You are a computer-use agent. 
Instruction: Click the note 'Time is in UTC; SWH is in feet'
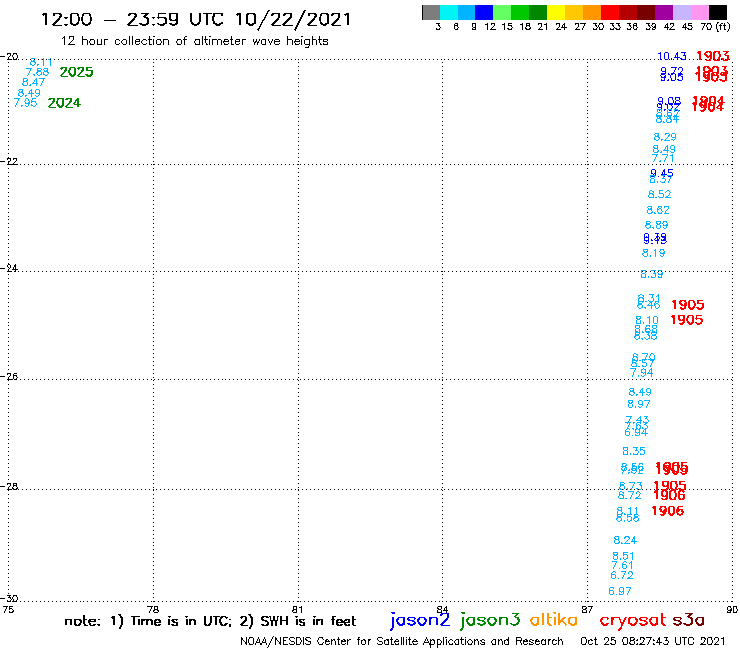point(210,621)
